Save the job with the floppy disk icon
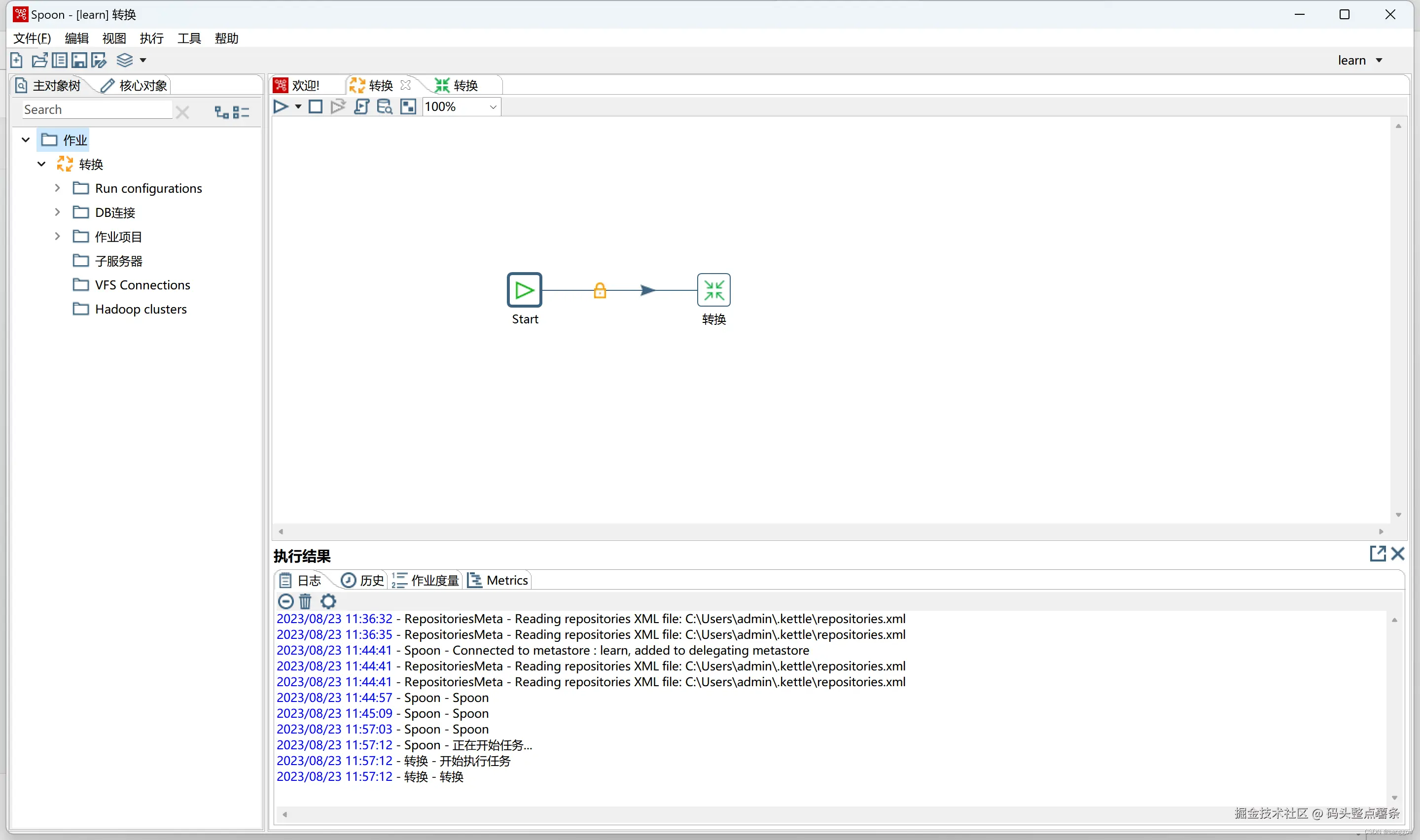Screen dimensions: 1420x840 click(x=79, y=60)
